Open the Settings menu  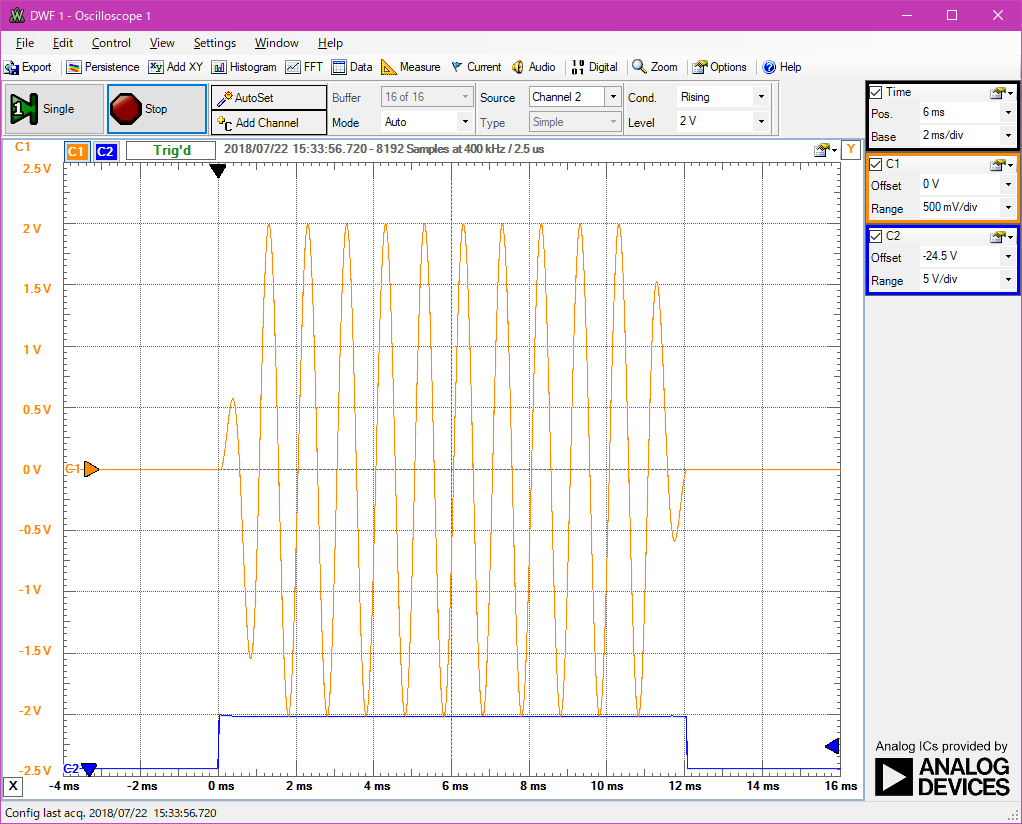pos(214,43)
